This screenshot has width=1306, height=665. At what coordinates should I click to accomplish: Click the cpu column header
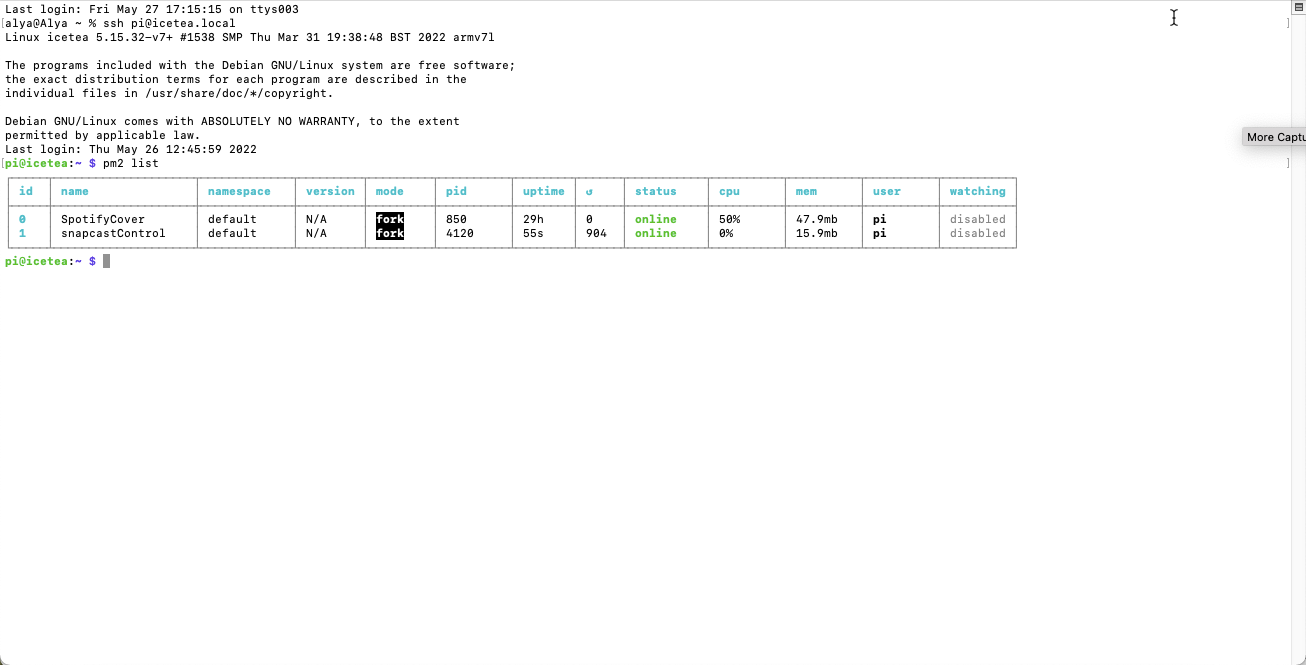tap(730, 191)
